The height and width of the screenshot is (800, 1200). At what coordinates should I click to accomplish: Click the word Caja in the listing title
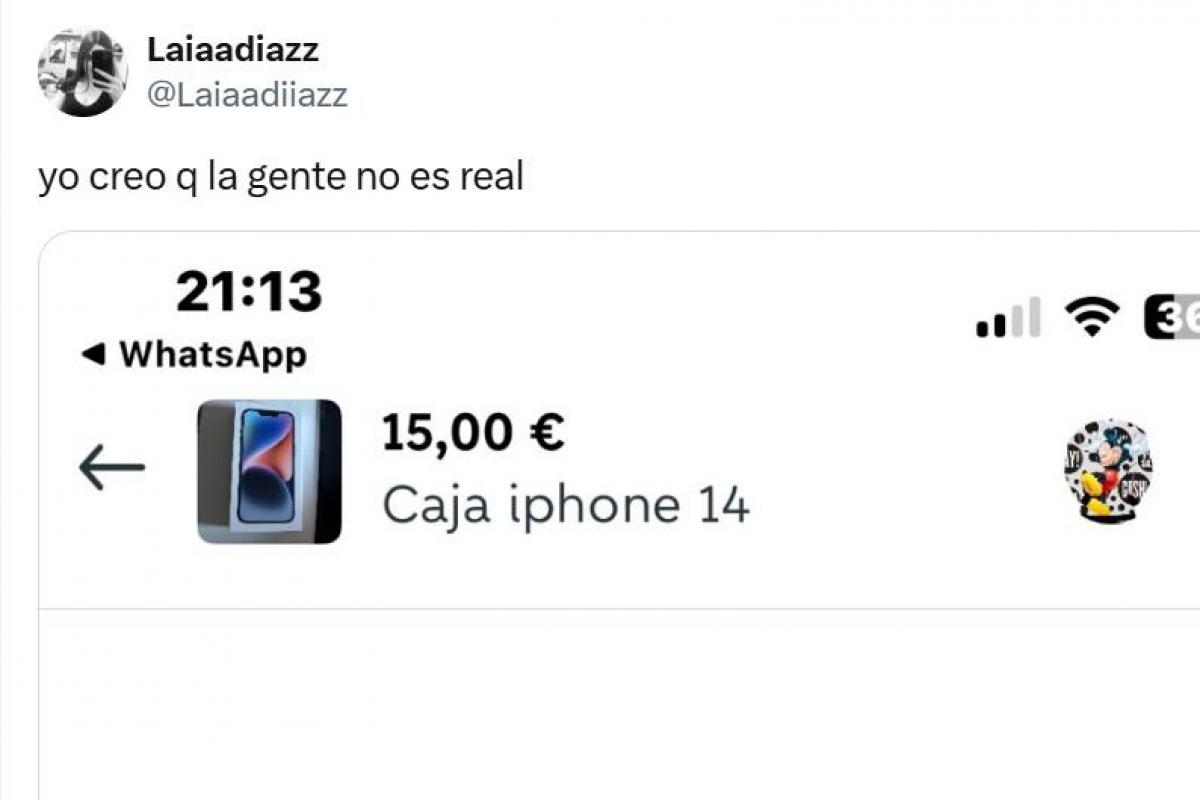point(437,507)
